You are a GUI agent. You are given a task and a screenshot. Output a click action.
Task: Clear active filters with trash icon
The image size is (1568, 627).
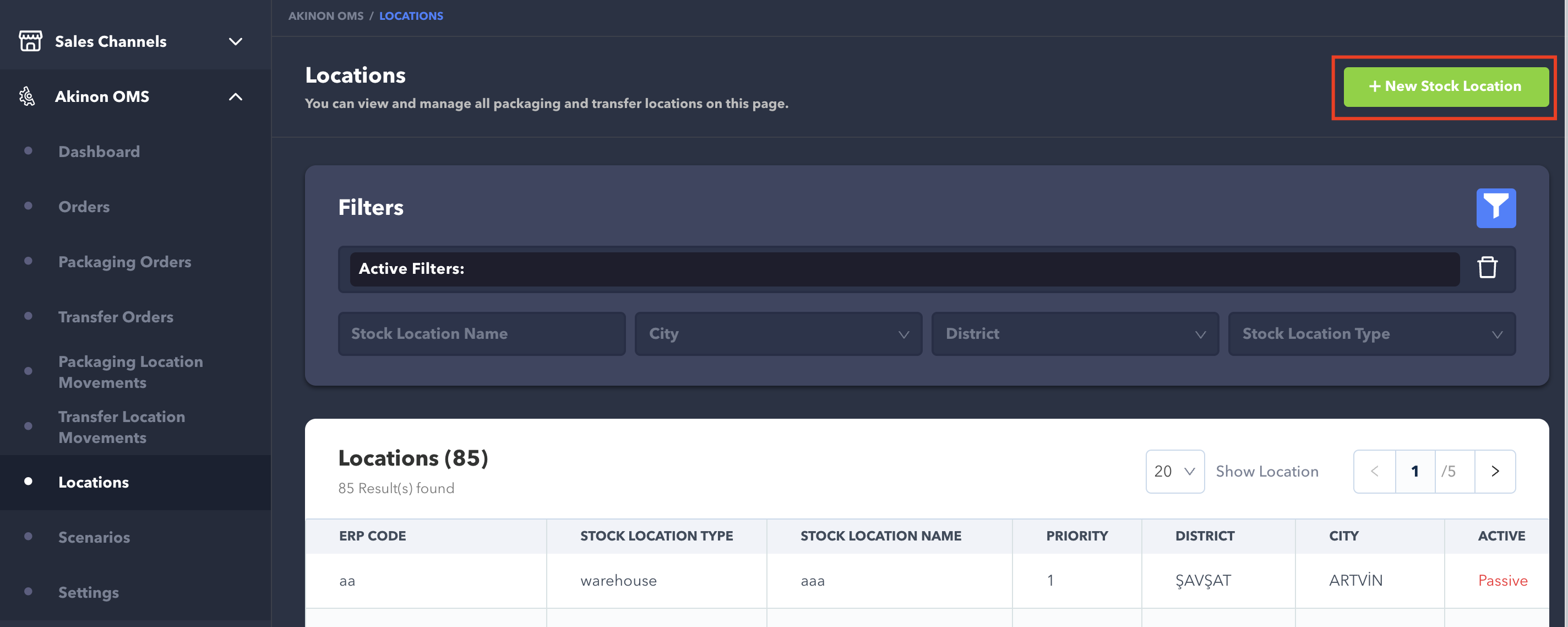pyautogui.click(x=1487, y=268)
